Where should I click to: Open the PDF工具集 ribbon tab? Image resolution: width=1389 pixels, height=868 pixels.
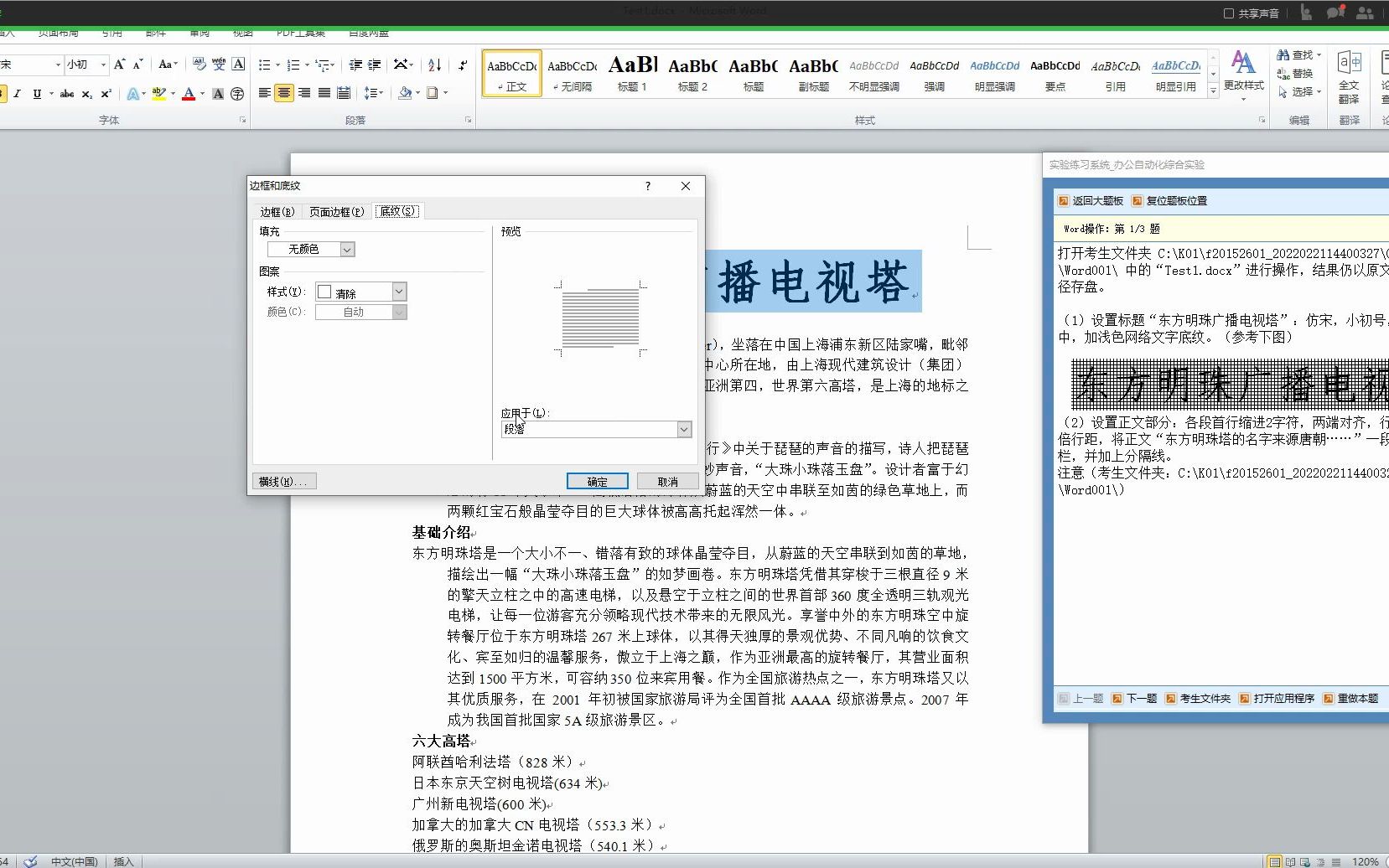(x=301, y=33)
